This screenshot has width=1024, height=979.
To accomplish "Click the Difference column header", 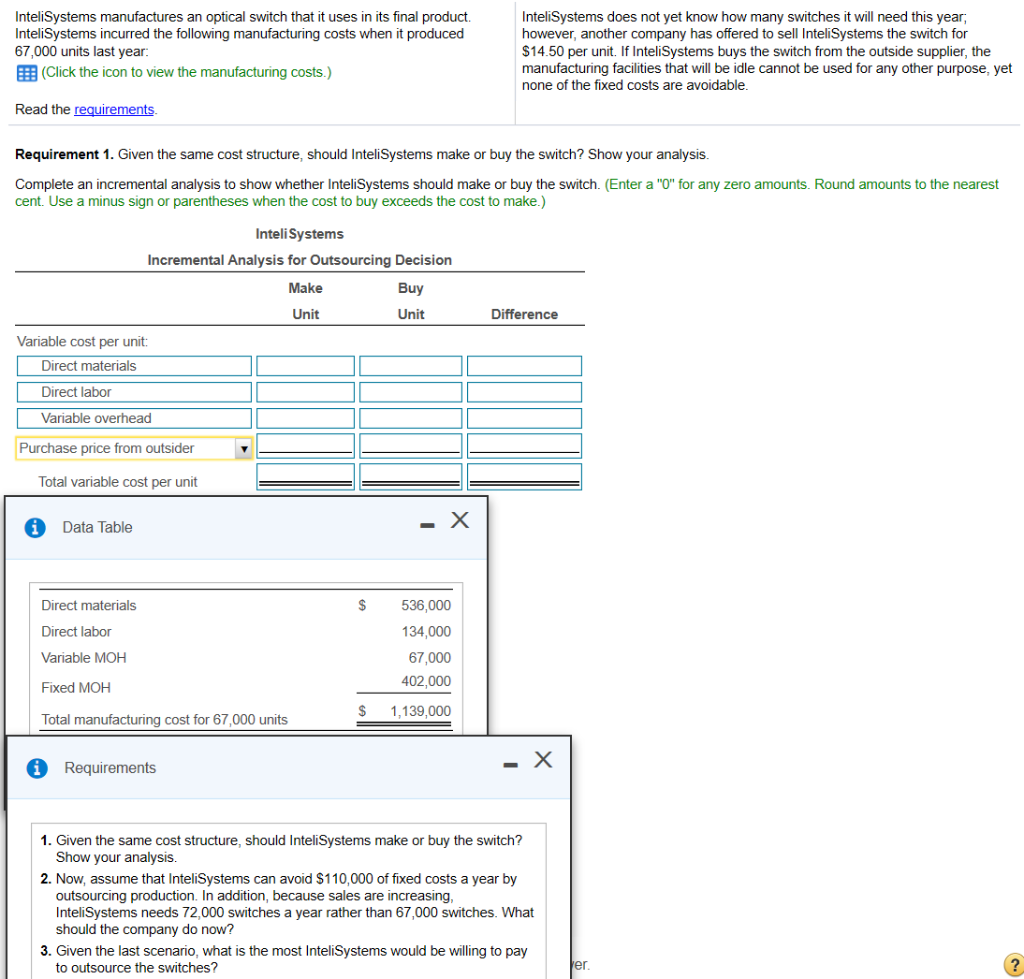I will pos(524,314).
